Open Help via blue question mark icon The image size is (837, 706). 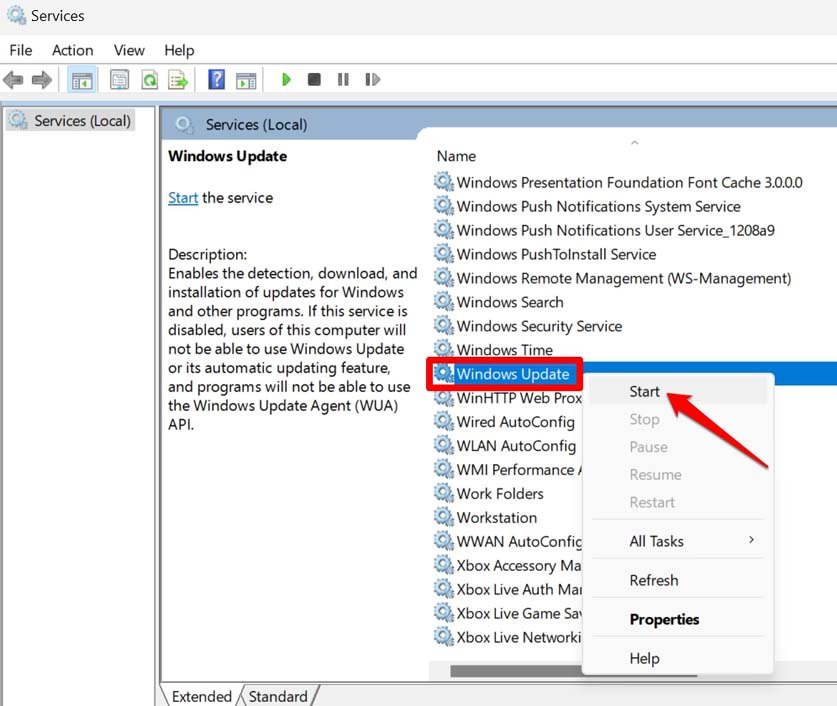tap(216, 79)
